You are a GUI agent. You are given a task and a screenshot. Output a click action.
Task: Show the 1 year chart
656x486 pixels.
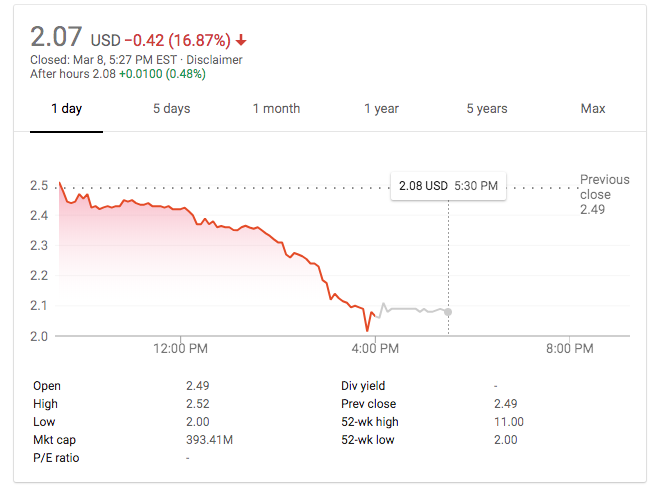point(381,108)
